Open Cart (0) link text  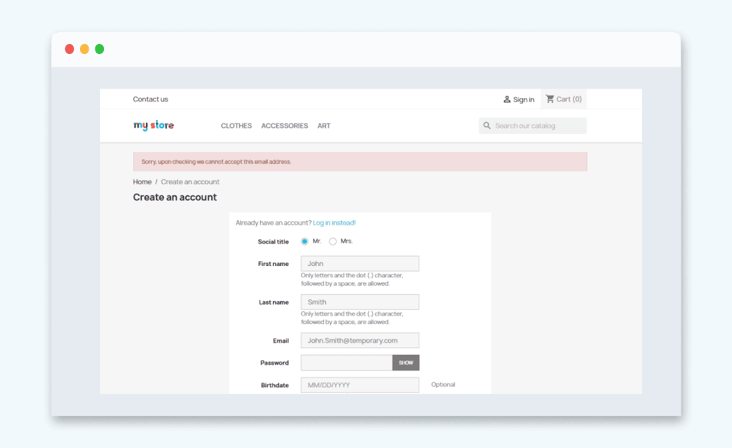tap(569, 99)
